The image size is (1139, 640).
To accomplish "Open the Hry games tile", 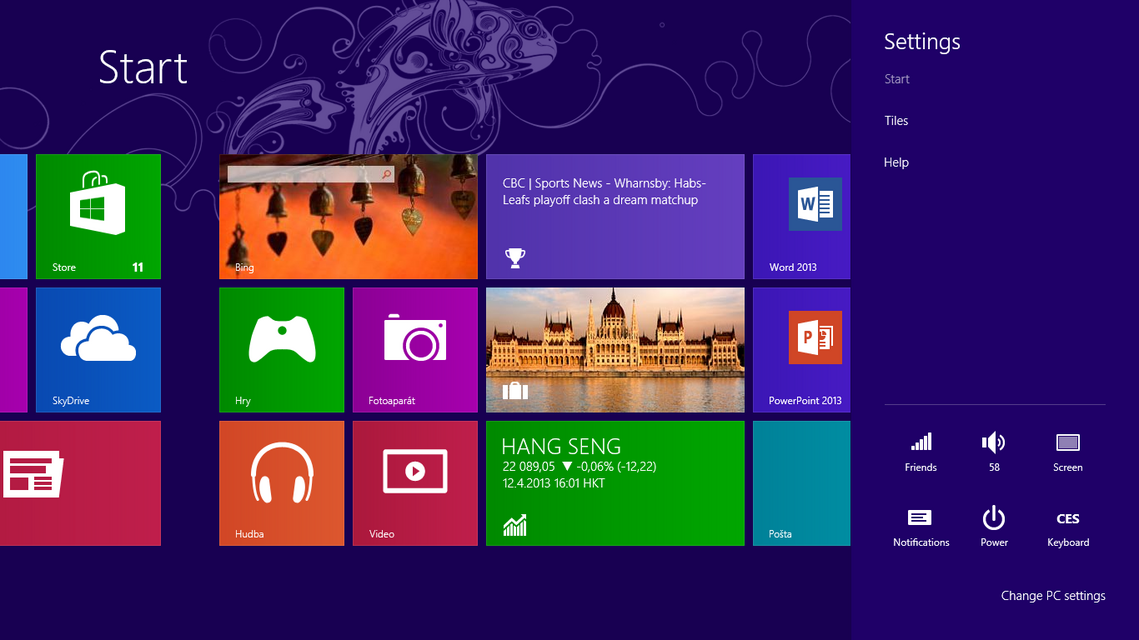I will 281,349.
